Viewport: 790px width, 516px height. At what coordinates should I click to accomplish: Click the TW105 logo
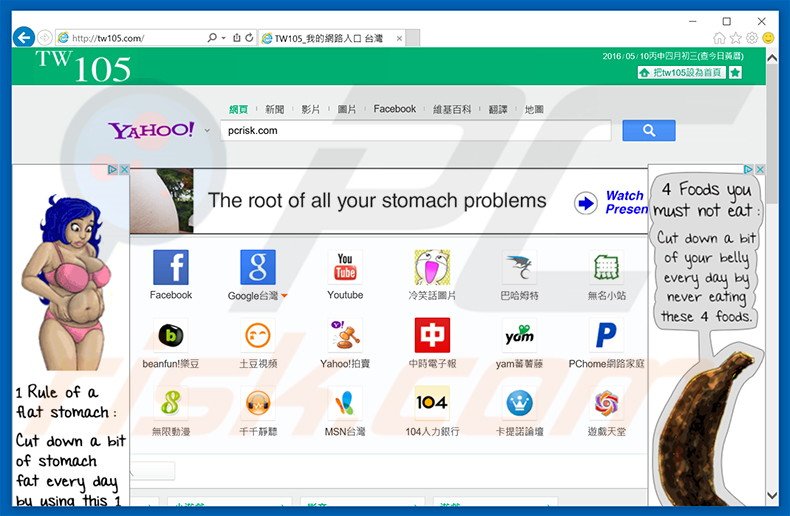pyautogui.click(x=83, y=66)
